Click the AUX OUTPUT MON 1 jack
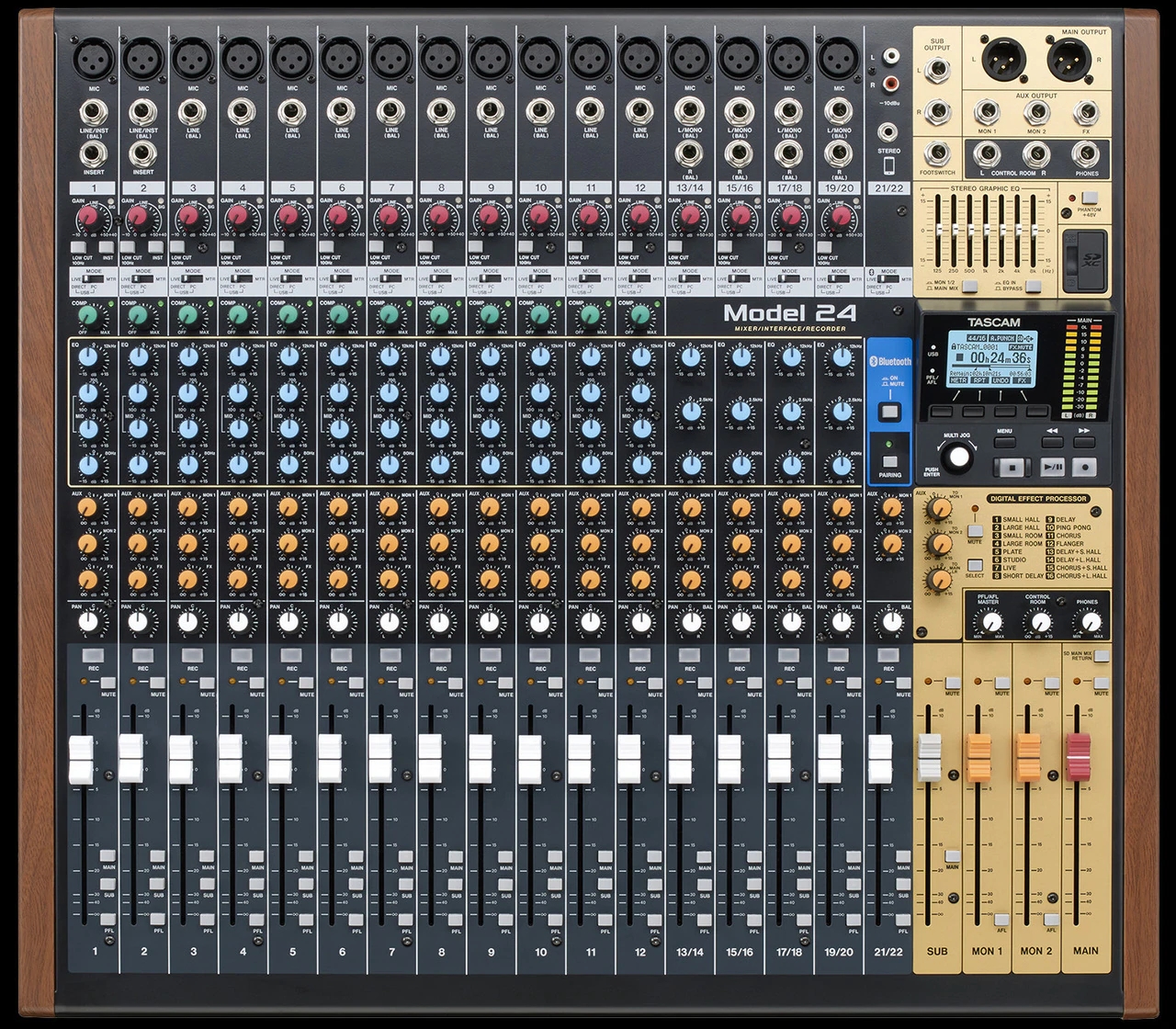This screenshot has width=1176, height=1029. point(987,113)
